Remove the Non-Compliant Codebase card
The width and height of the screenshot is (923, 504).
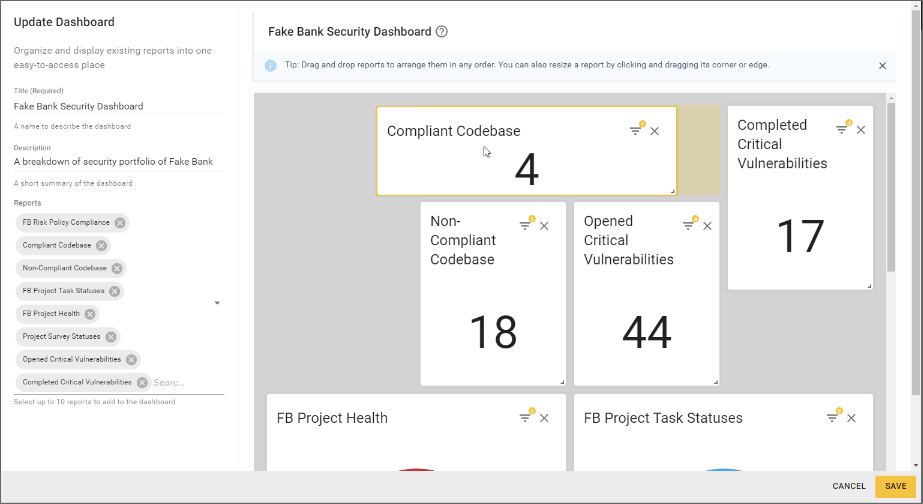545,226
